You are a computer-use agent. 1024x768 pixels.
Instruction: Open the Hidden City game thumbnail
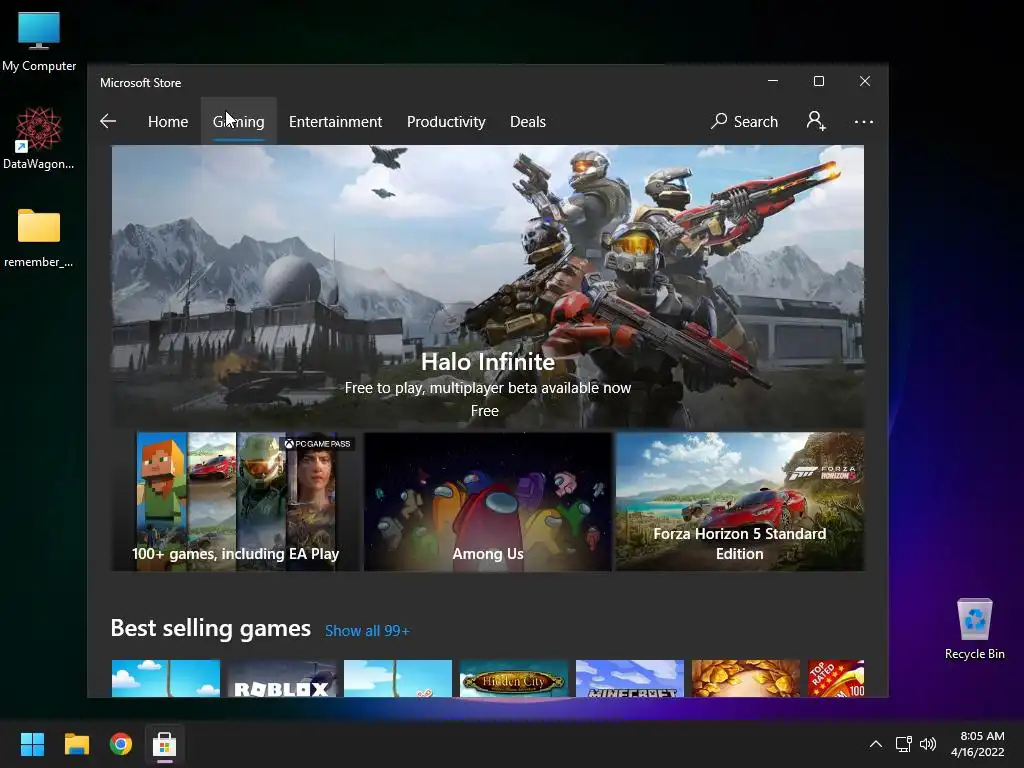coord(514,679)
